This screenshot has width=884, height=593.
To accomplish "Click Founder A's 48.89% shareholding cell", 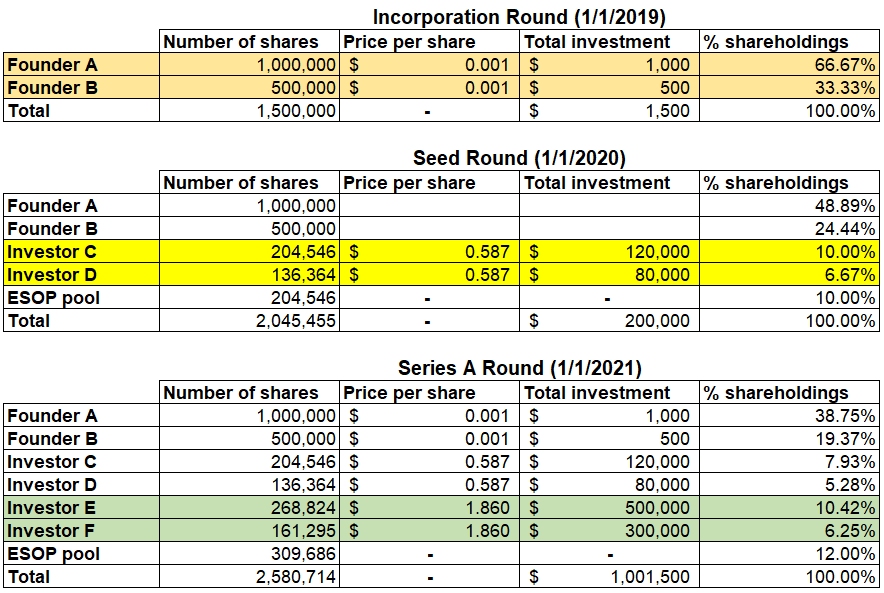I will [789, 206].
